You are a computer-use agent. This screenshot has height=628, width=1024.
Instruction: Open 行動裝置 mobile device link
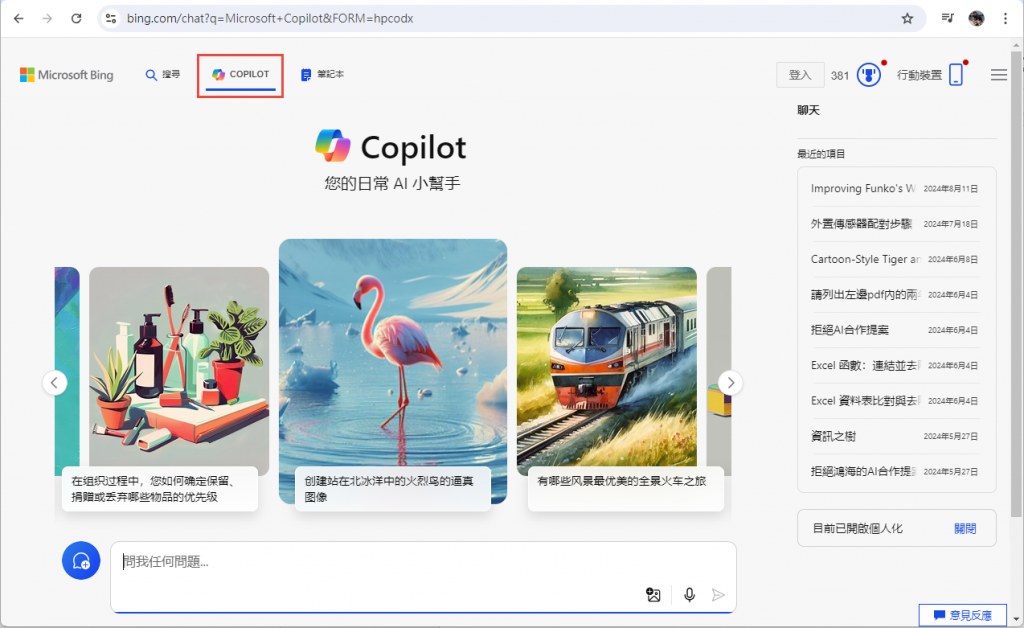(919, 75)
